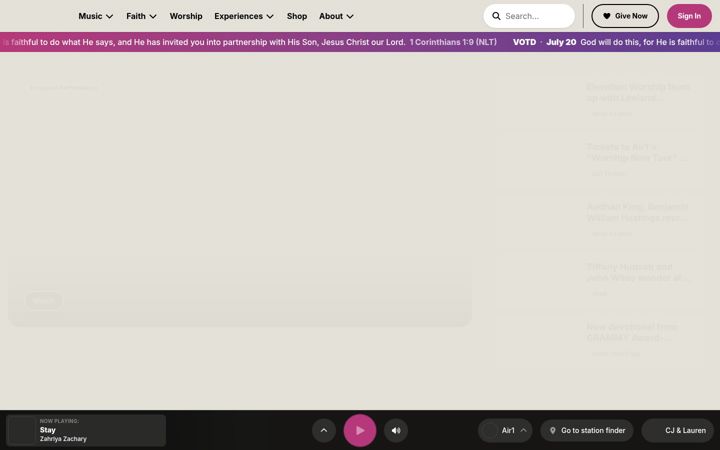720x450 pixels.
Task: Open the Air1 station selector
Action: pyautogui.click(x=505, y=430)
